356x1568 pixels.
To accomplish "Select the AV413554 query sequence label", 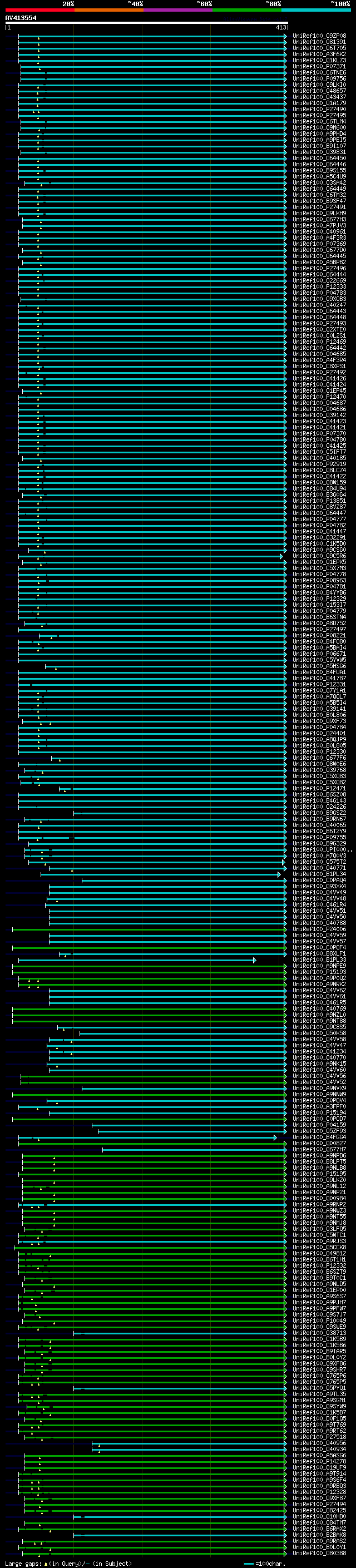I will pyautogui.click(x=21, y=18).
